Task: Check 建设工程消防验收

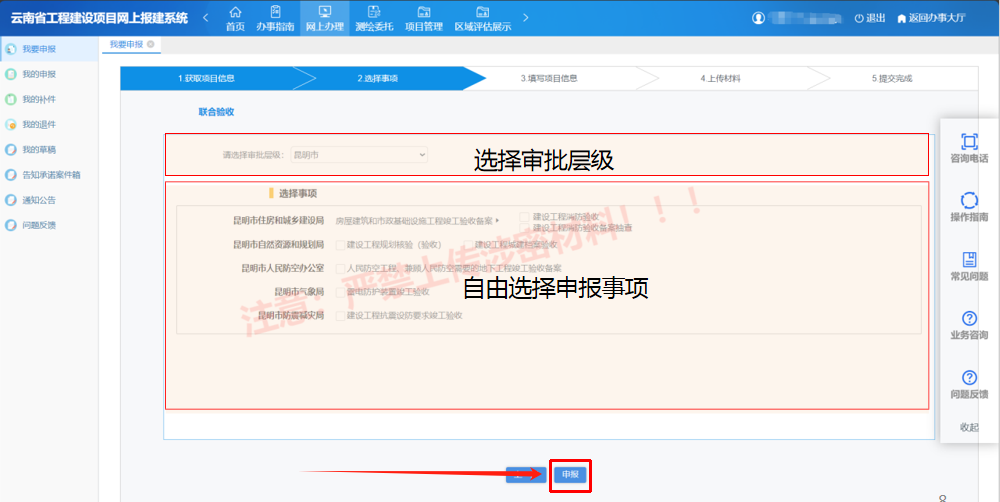Action: 524,217
